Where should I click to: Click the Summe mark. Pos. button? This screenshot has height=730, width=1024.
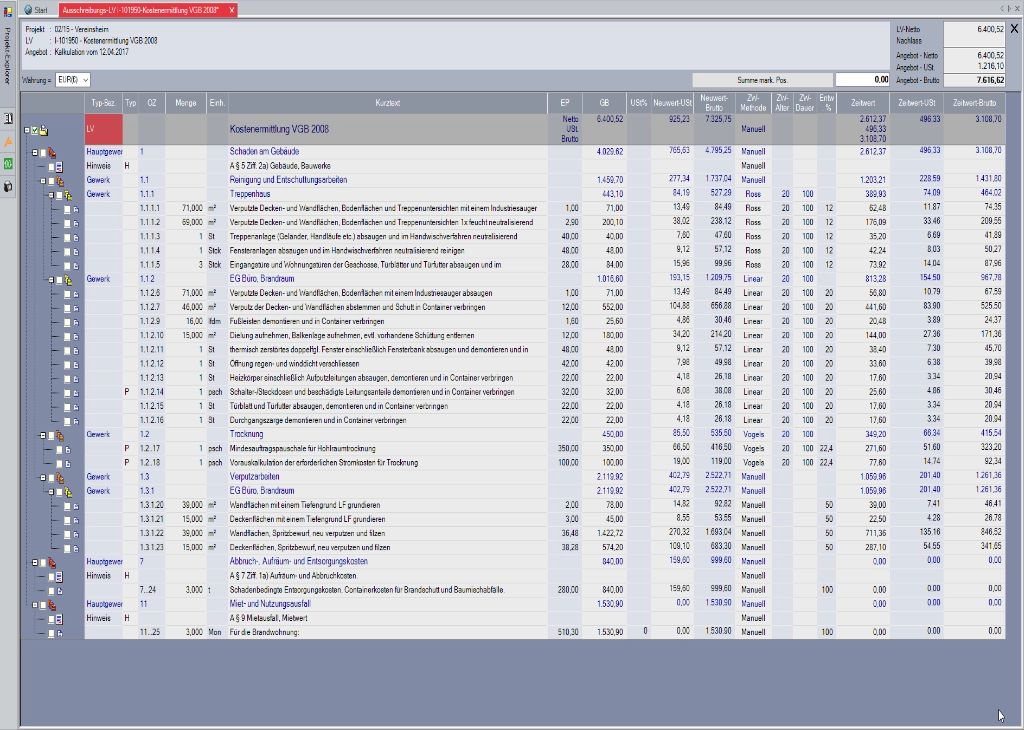[x=762, y=79]
